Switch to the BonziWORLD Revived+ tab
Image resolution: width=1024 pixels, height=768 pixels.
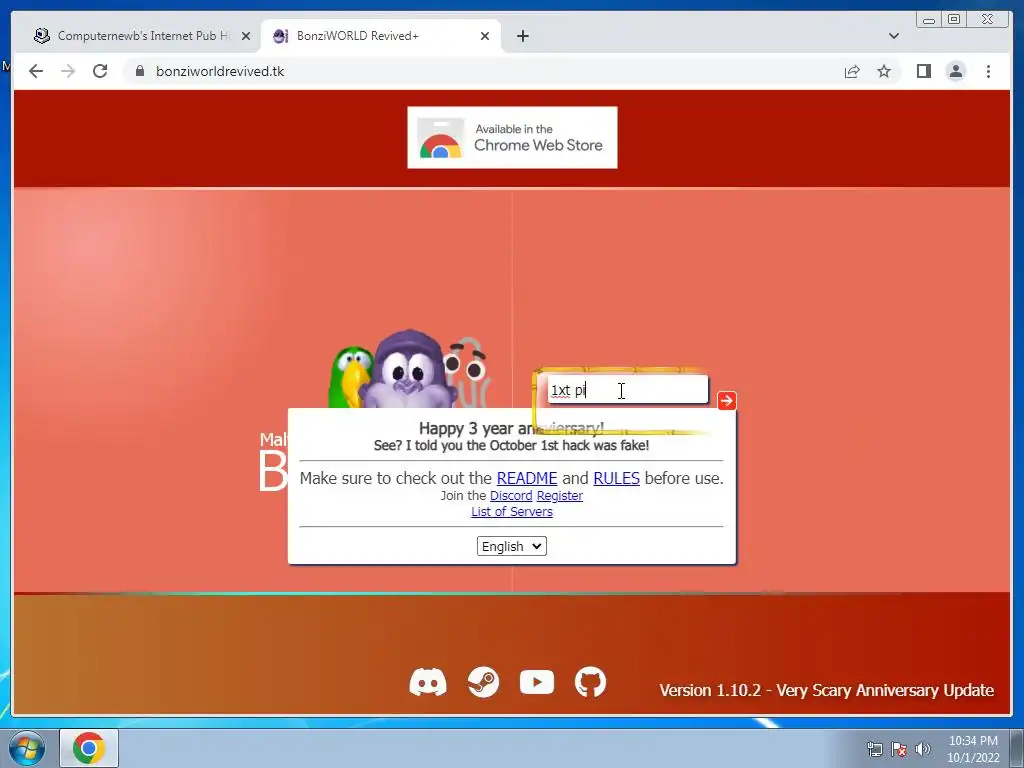[381, 36]
